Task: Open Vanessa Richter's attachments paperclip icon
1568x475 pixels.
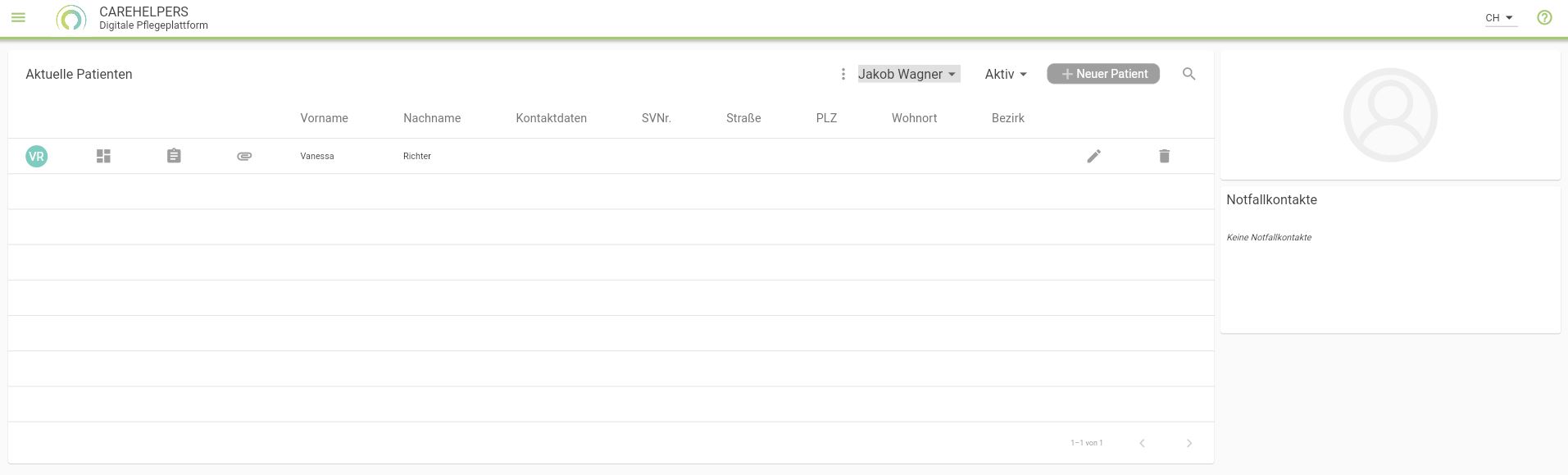Action: pos(244,156)
